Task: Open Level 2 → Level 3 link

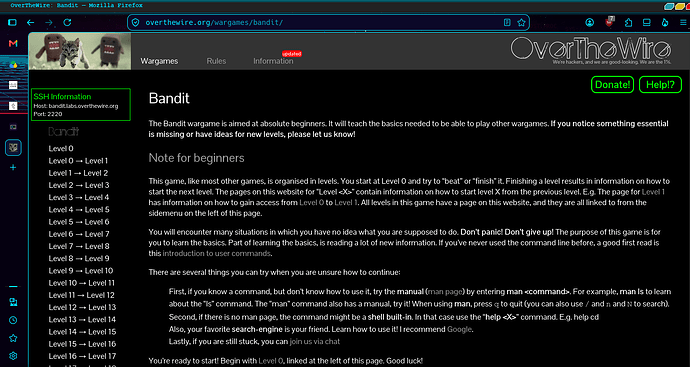Action: pyautogui.click(x=79, y=185)
